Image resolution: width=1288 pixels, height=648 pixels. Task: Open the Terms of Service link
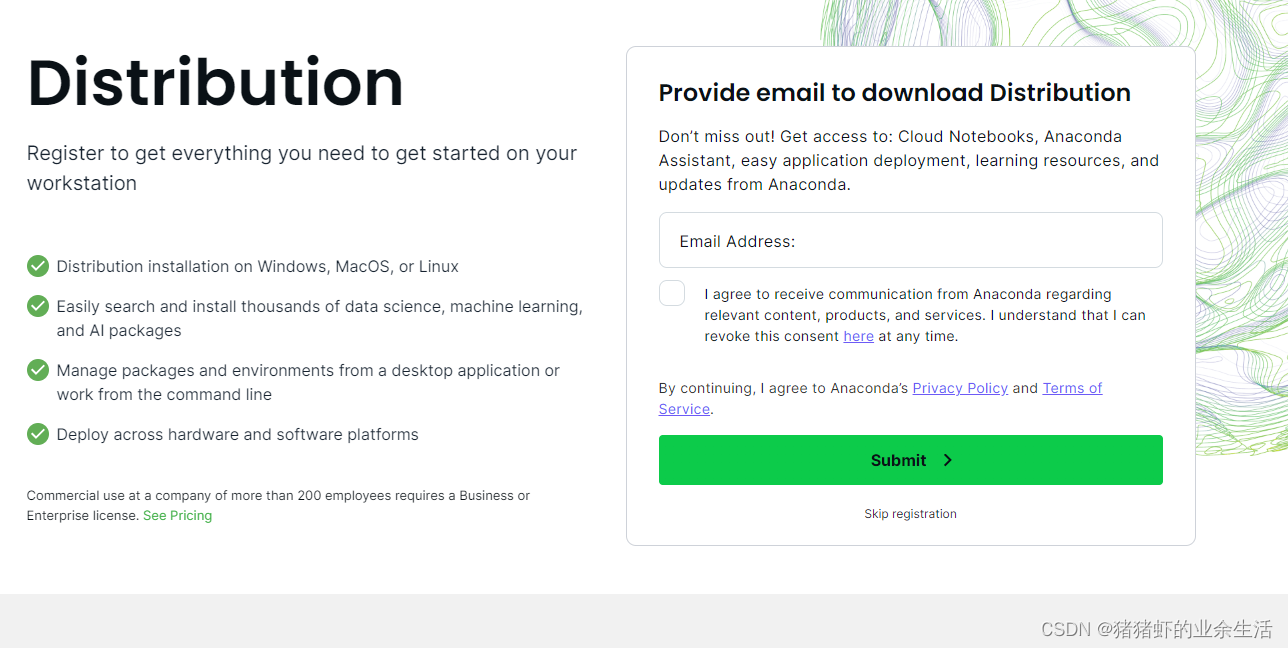[880, 398]
